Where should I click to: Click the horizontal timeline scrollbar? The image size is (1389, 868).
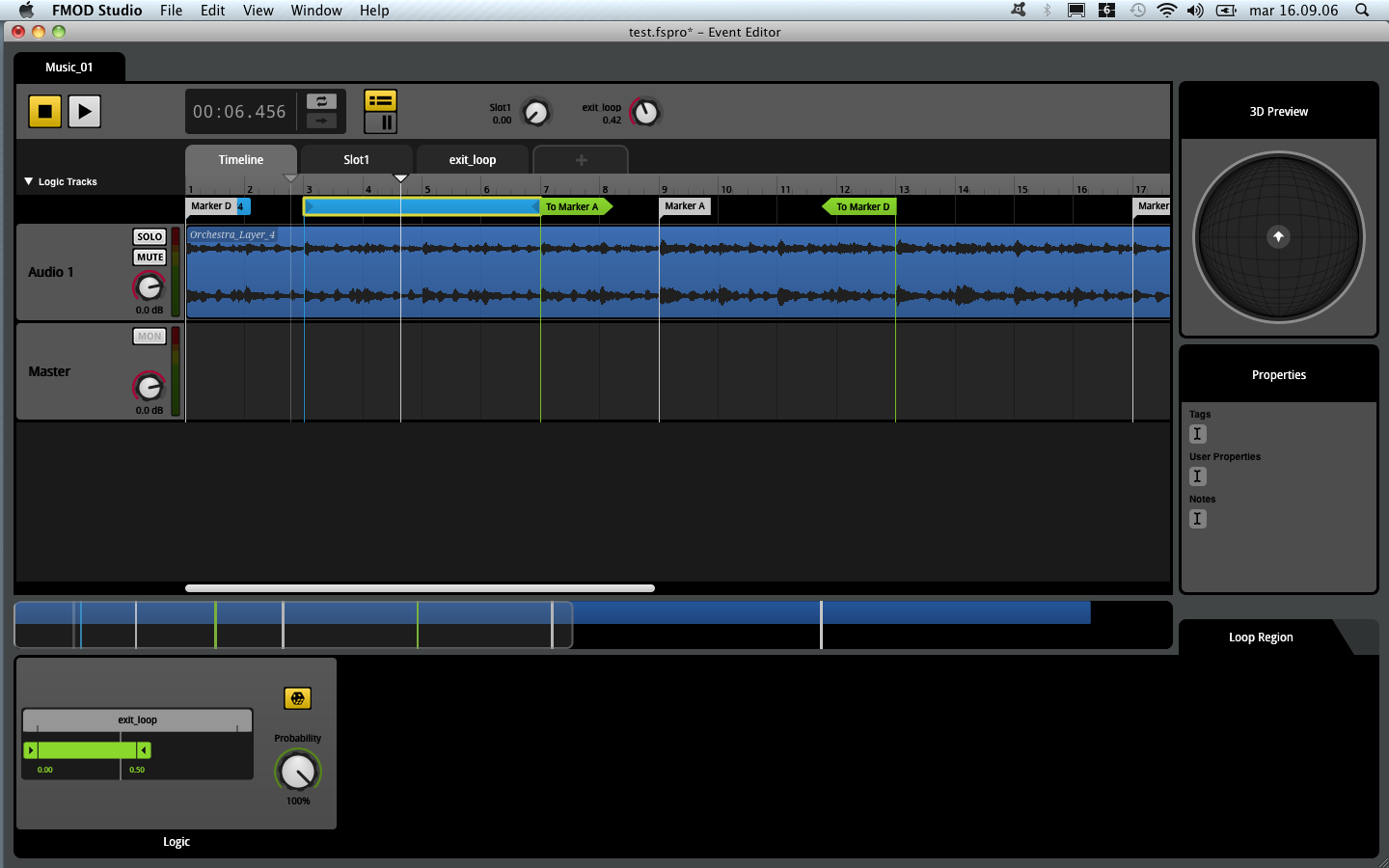421,588
